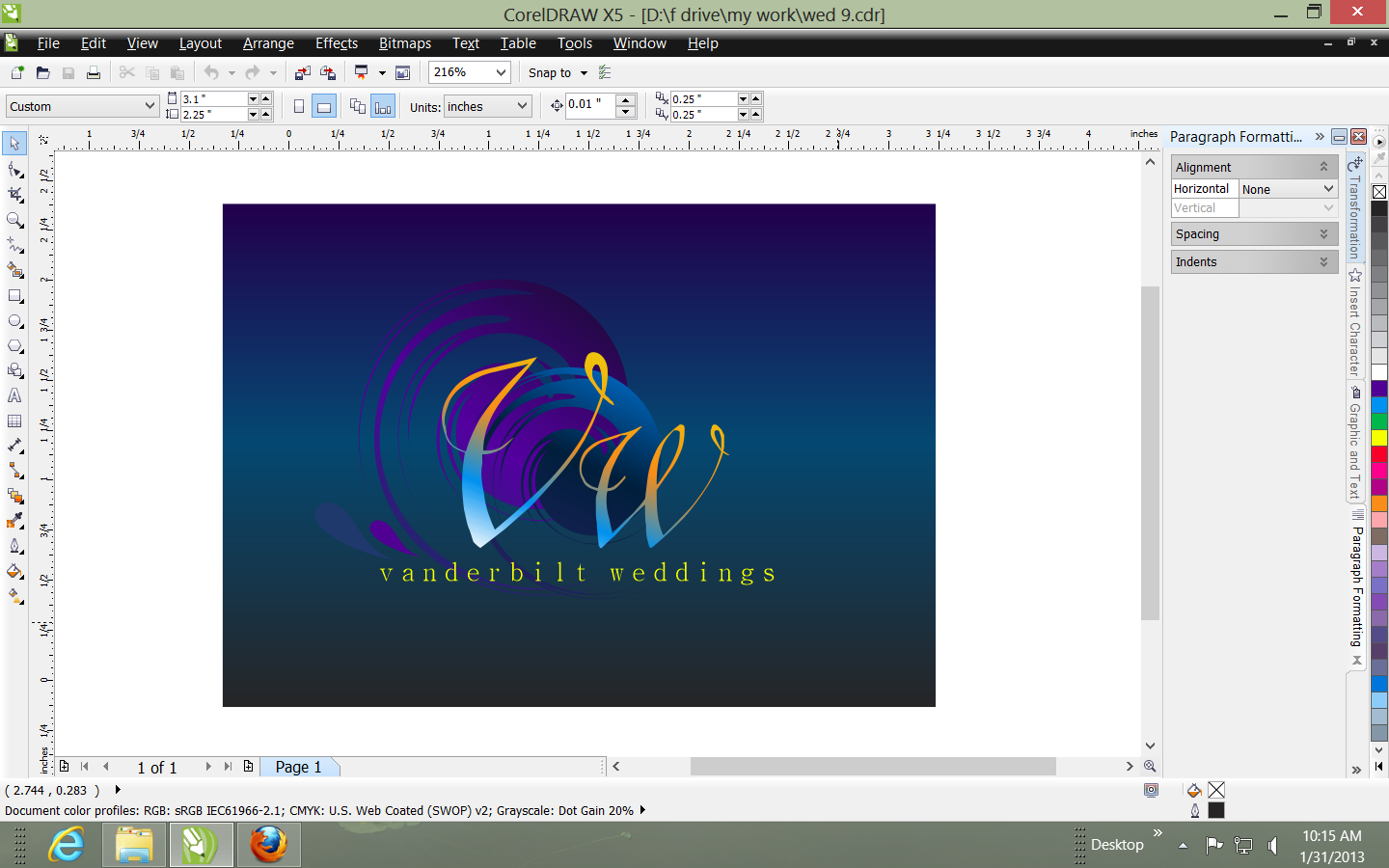Open the zoom level dropdown
The image size is (1389, 868).
(501, 72)
